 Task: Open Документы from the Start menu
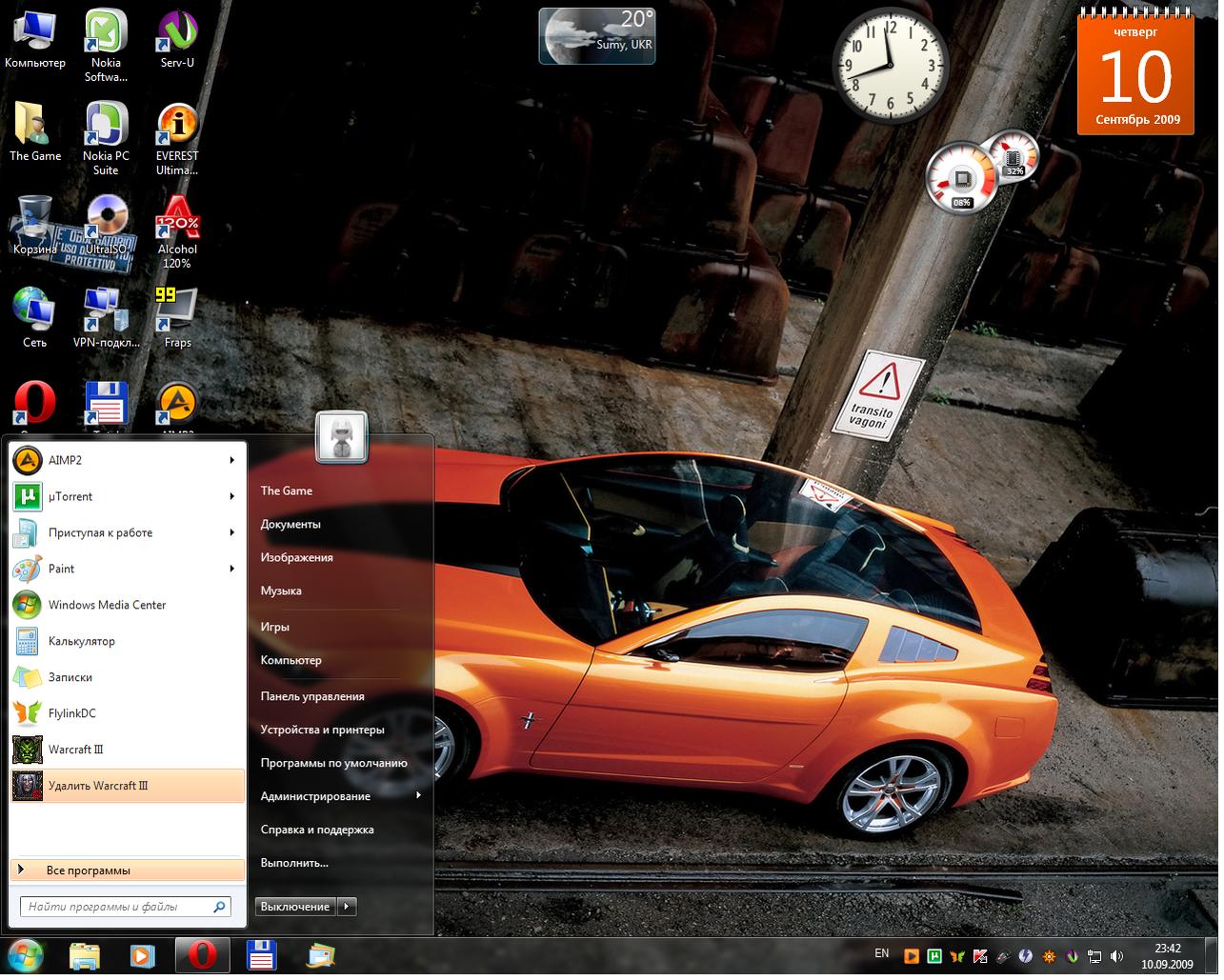[291, 525]
